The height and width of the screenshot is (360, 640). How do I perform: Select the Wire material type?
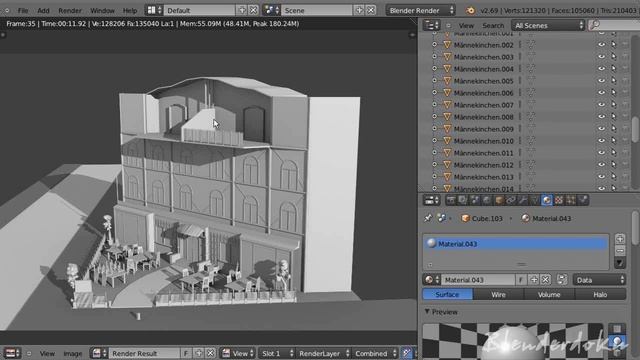pos(498,294)
